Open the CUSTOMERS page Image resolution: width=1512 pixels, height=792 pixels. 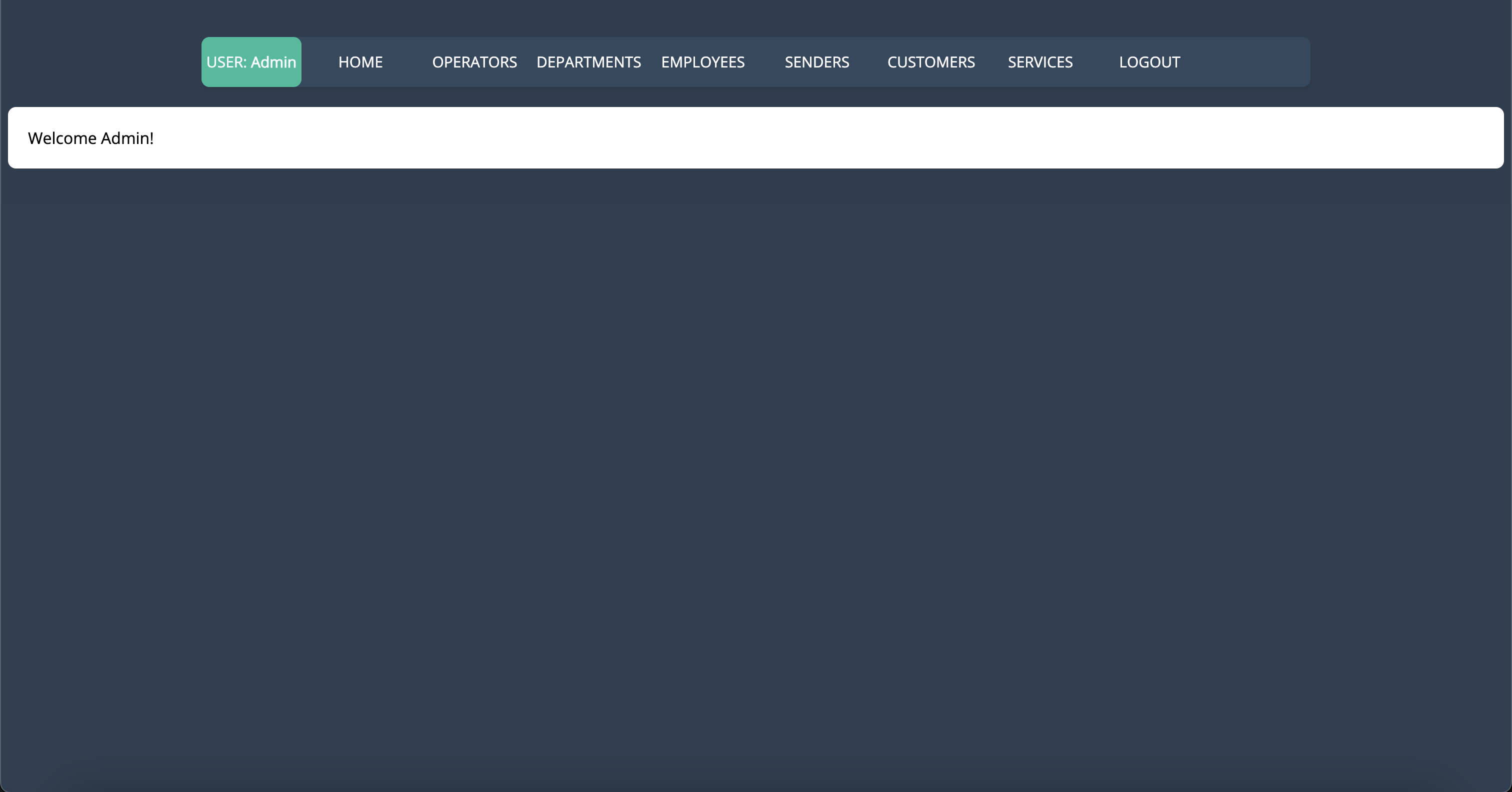(930, 62)
